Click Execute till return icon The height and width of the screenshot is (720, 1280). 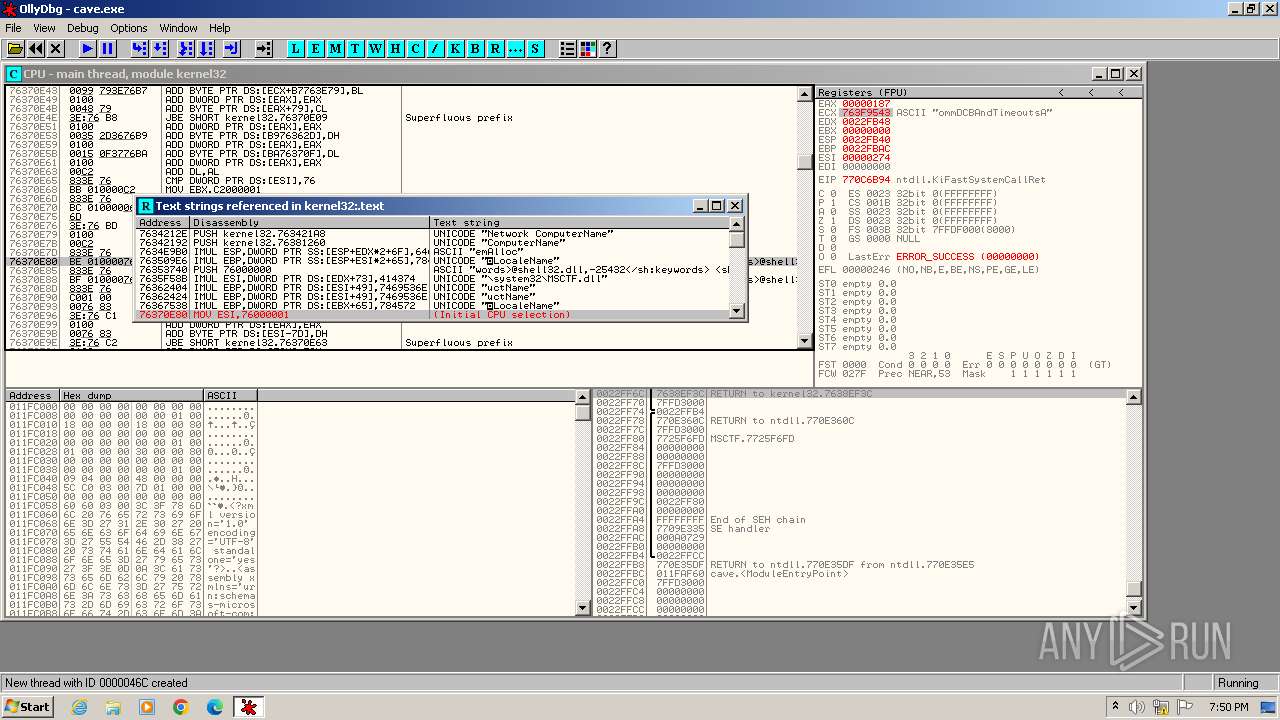point(231,48)
